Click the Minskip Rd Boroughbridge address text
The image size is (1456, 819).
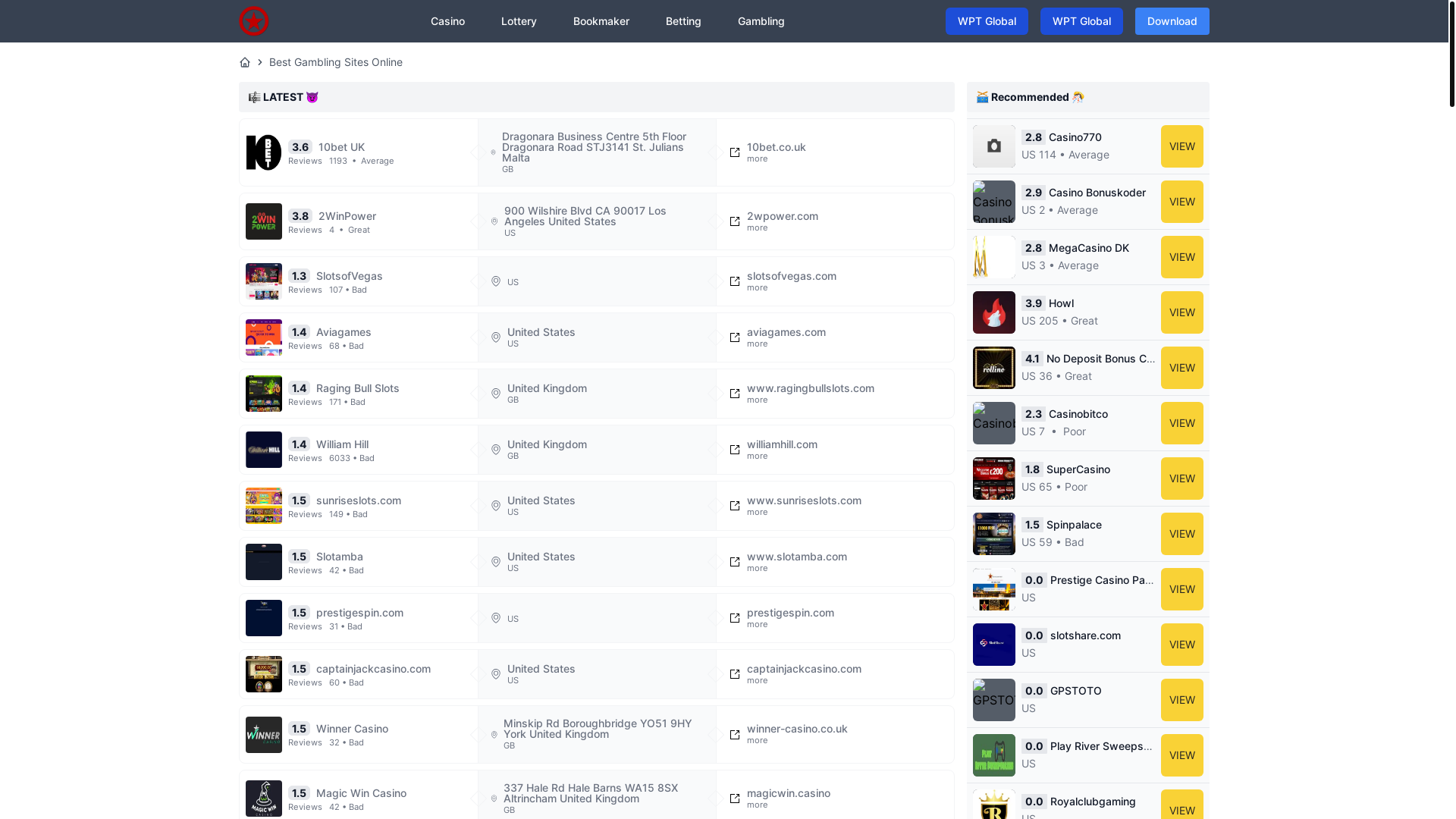tap(598, 729)
